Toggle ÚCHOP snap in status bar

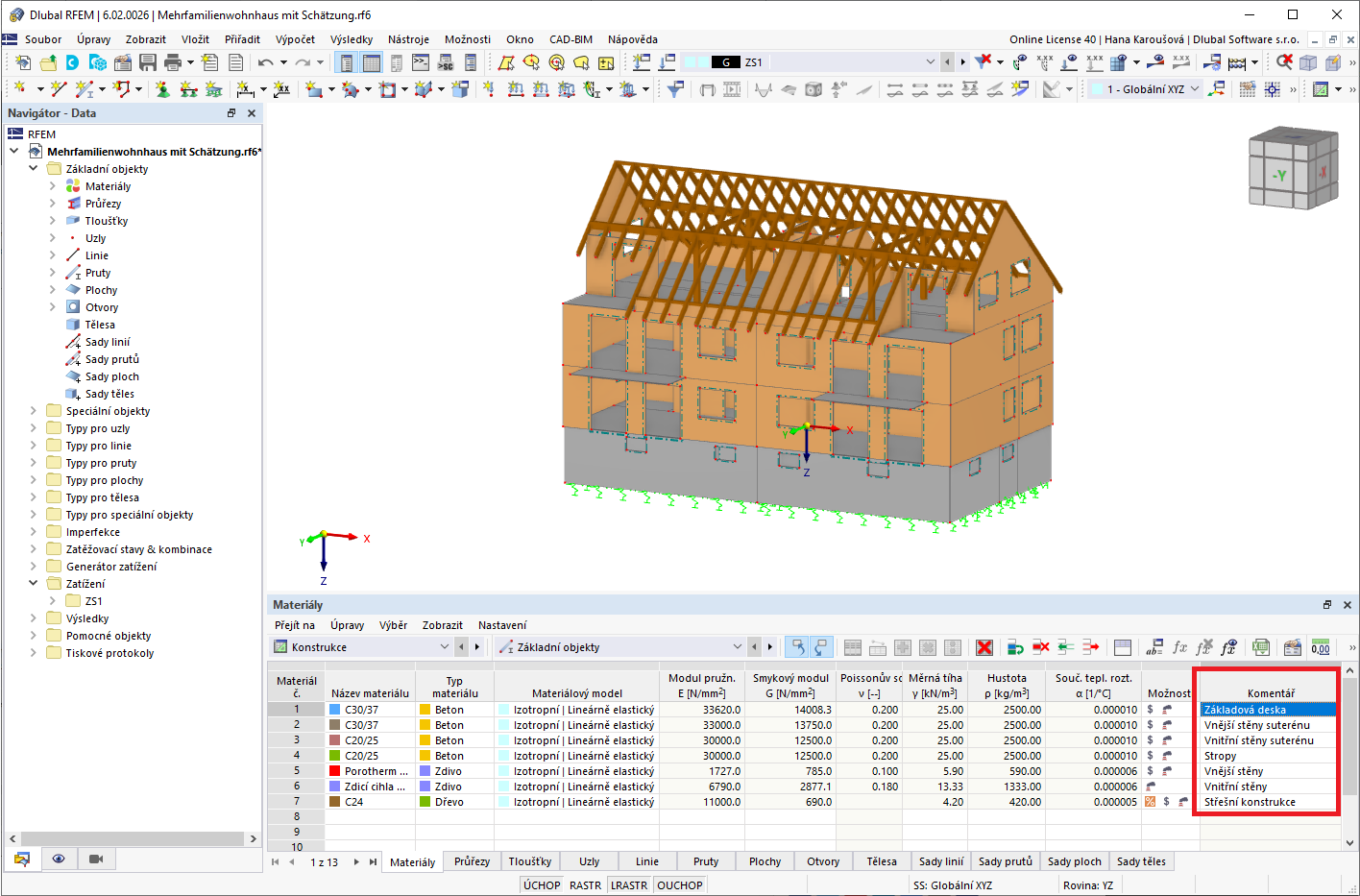[542, 885]
